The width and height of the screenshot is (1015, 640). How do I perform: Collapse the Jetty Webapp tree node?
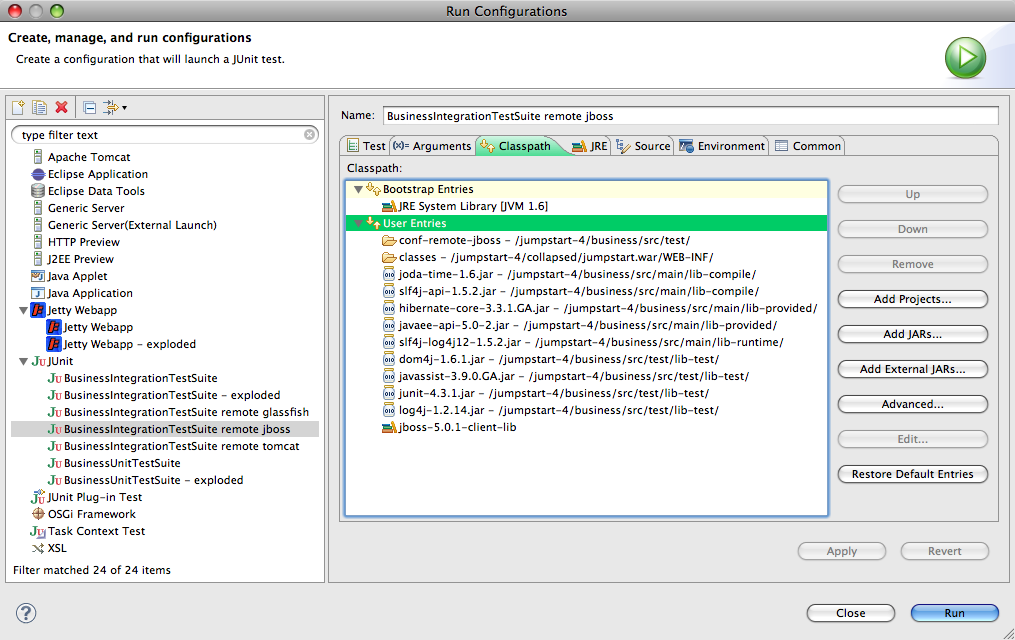pos(23,311)
